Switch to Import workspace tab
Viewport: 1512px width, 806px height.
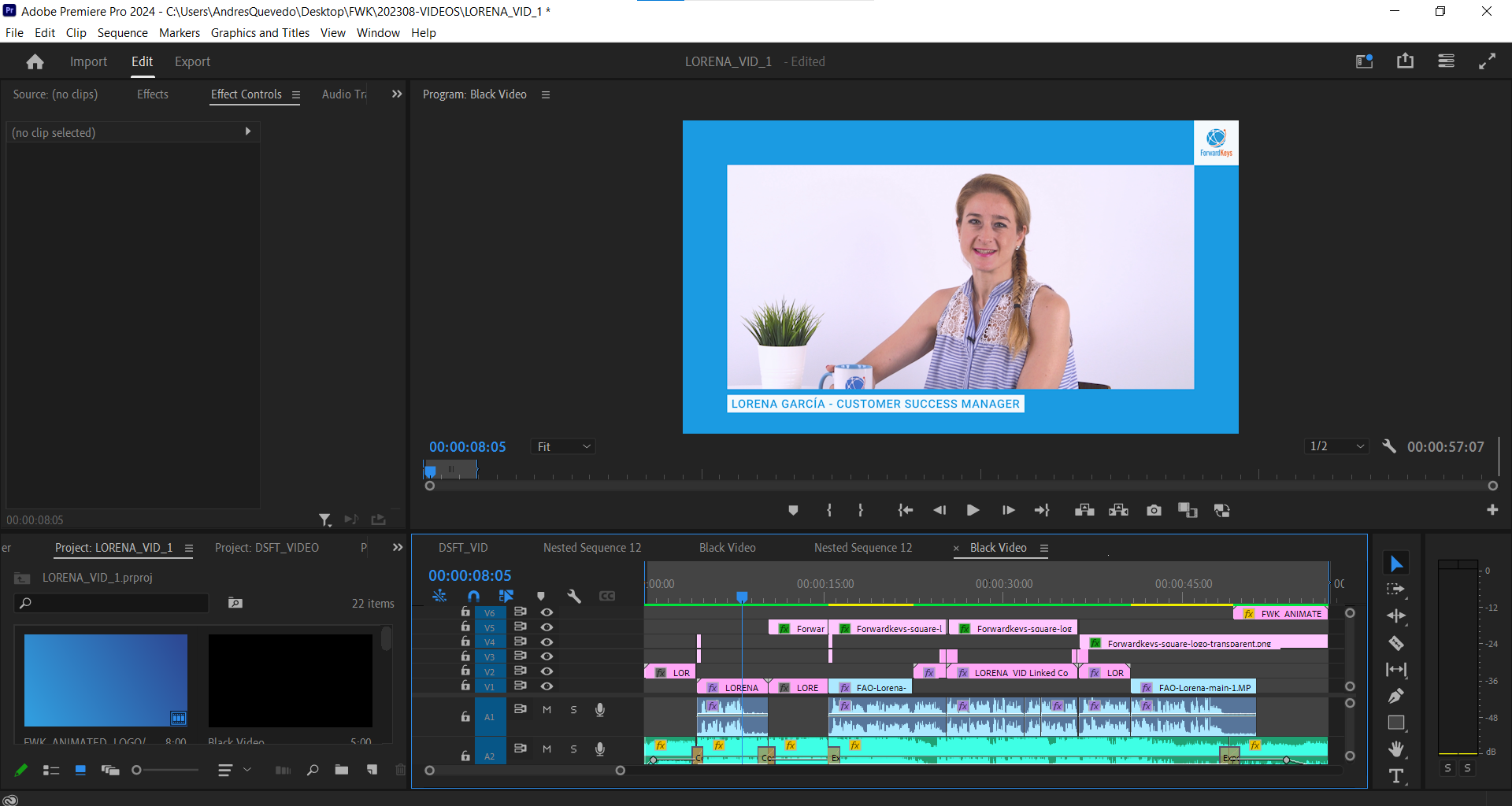[x=88, y=61]
